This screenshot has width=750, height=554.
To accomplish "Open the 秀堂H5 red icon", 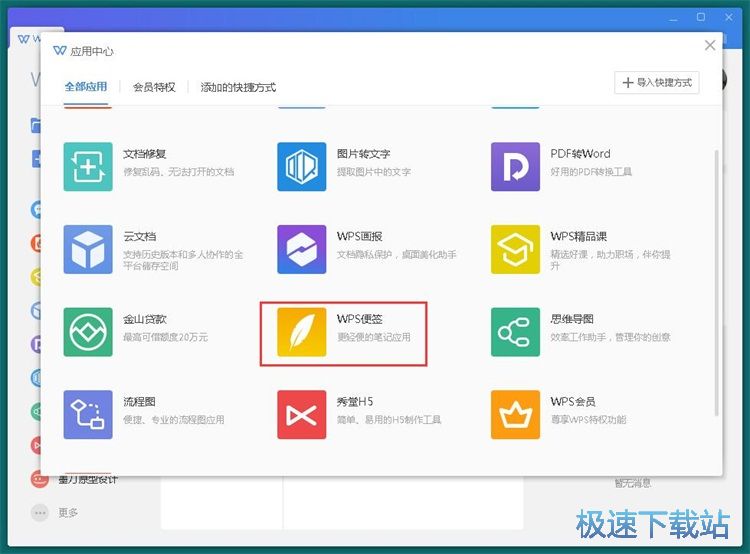I will [x=302, y=415].
